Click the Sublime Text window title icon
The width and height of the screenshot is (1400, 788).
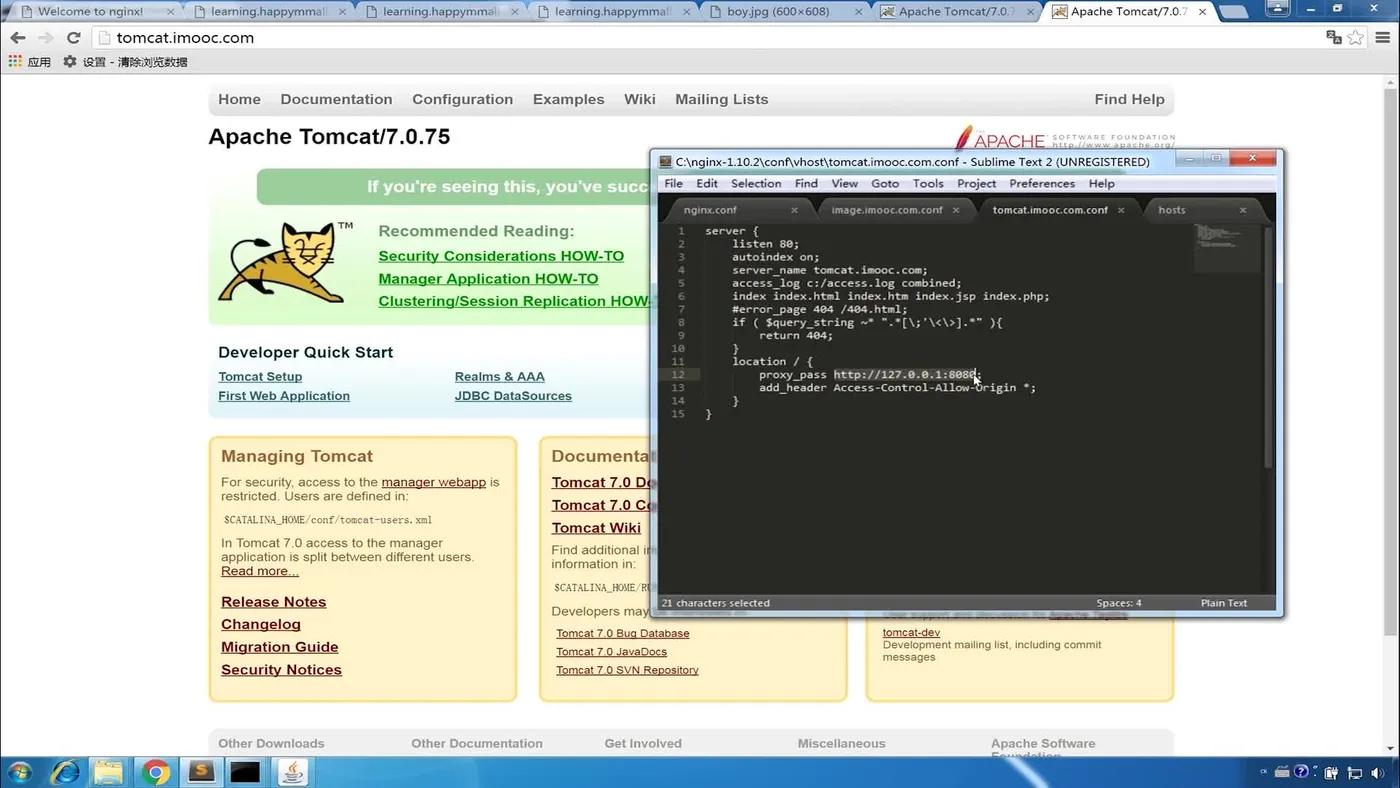pos(666,162)
